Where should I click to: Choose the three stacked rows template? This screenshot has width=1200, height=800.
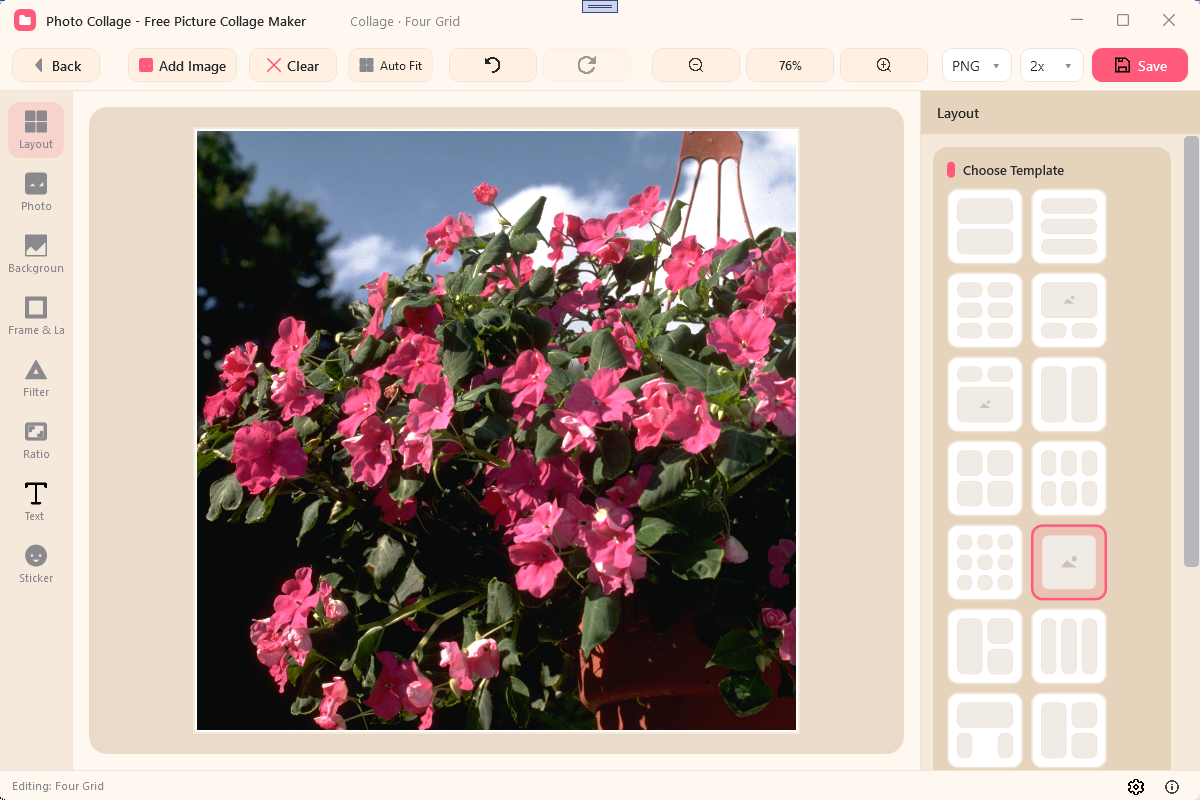(x=1069, y=226)
